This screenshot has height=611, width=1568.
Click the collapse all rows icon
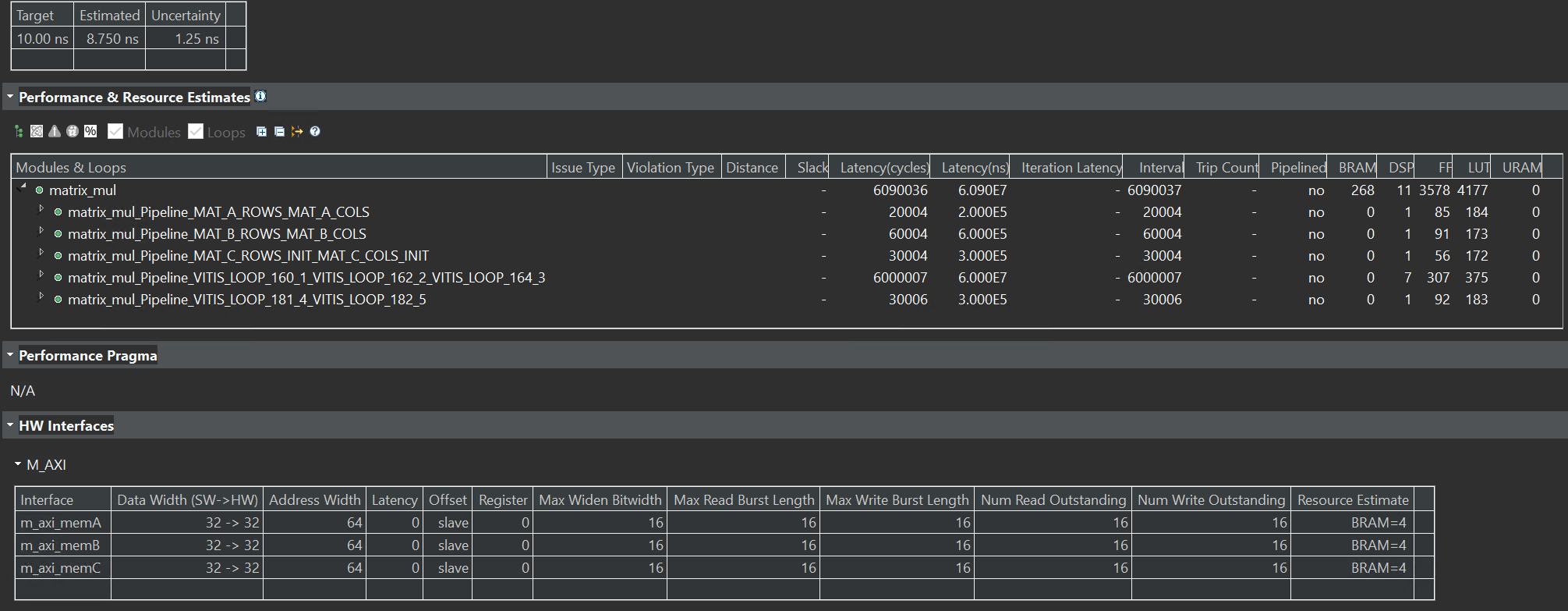(279, 131)
